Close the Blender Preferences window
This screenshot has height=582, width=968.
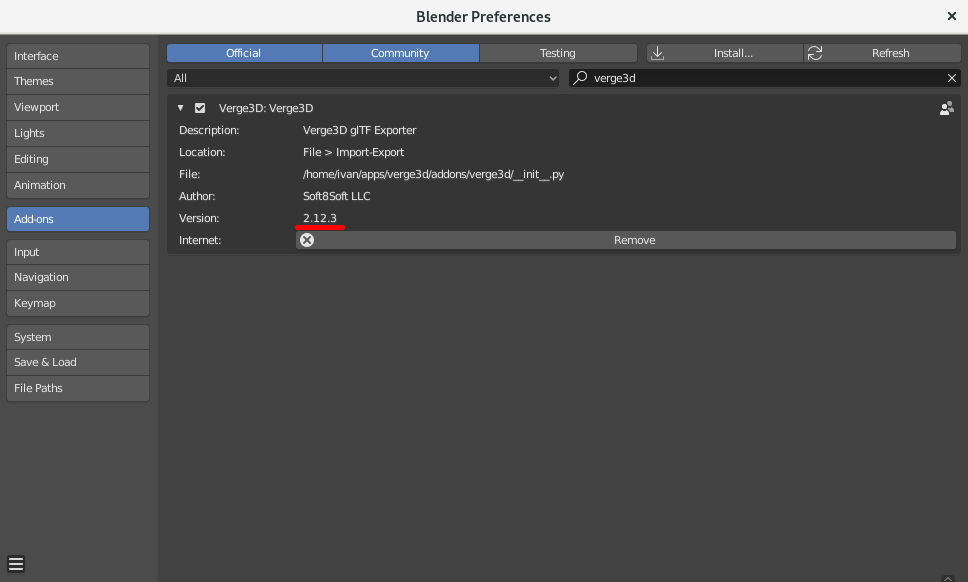(x=951, y=17)
